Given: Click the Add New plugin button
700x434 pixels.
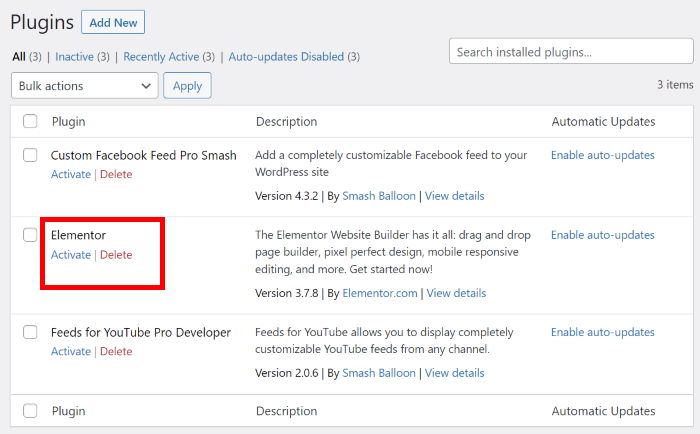Looking at the screenshot, I should tap(113, 22).
